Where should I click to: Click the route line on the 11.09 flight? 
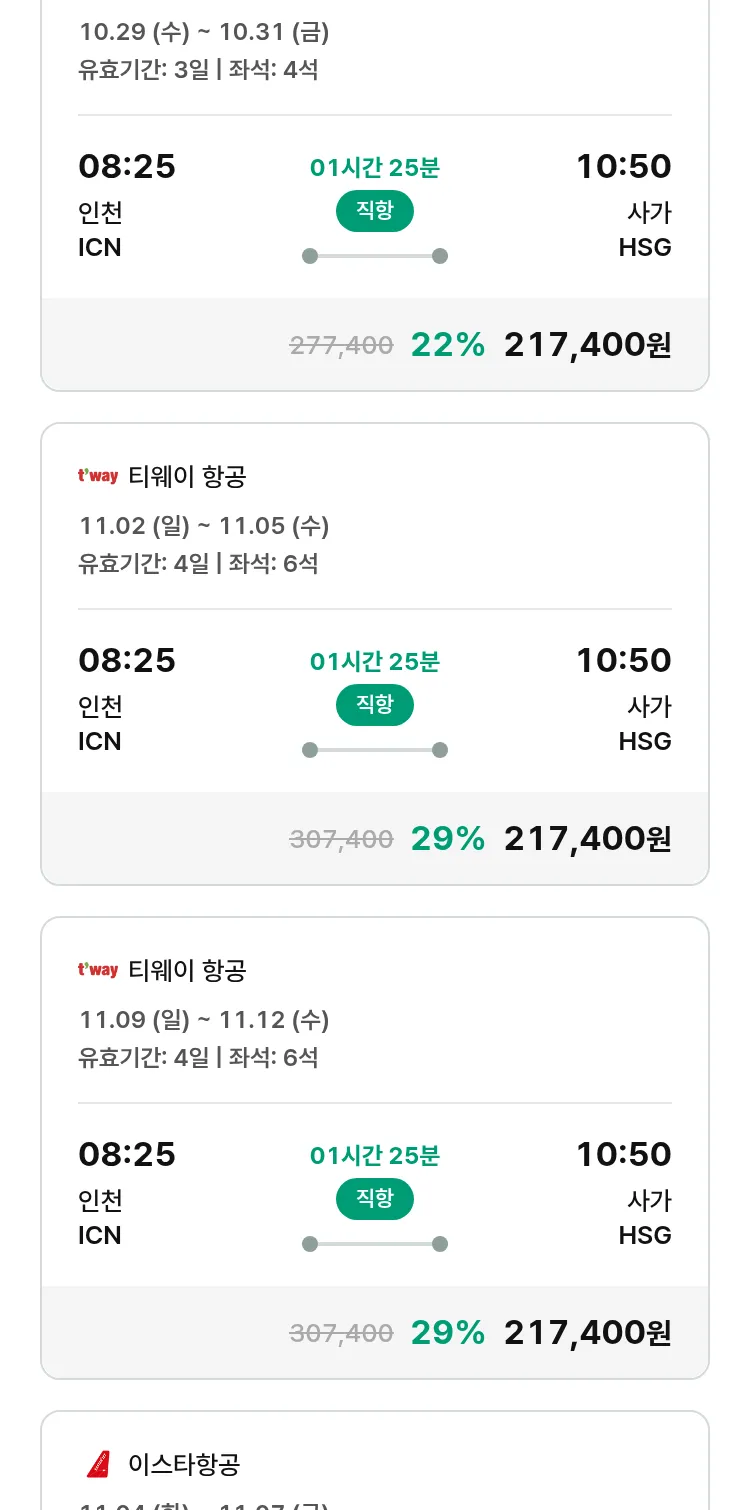tap(374, 1244)
